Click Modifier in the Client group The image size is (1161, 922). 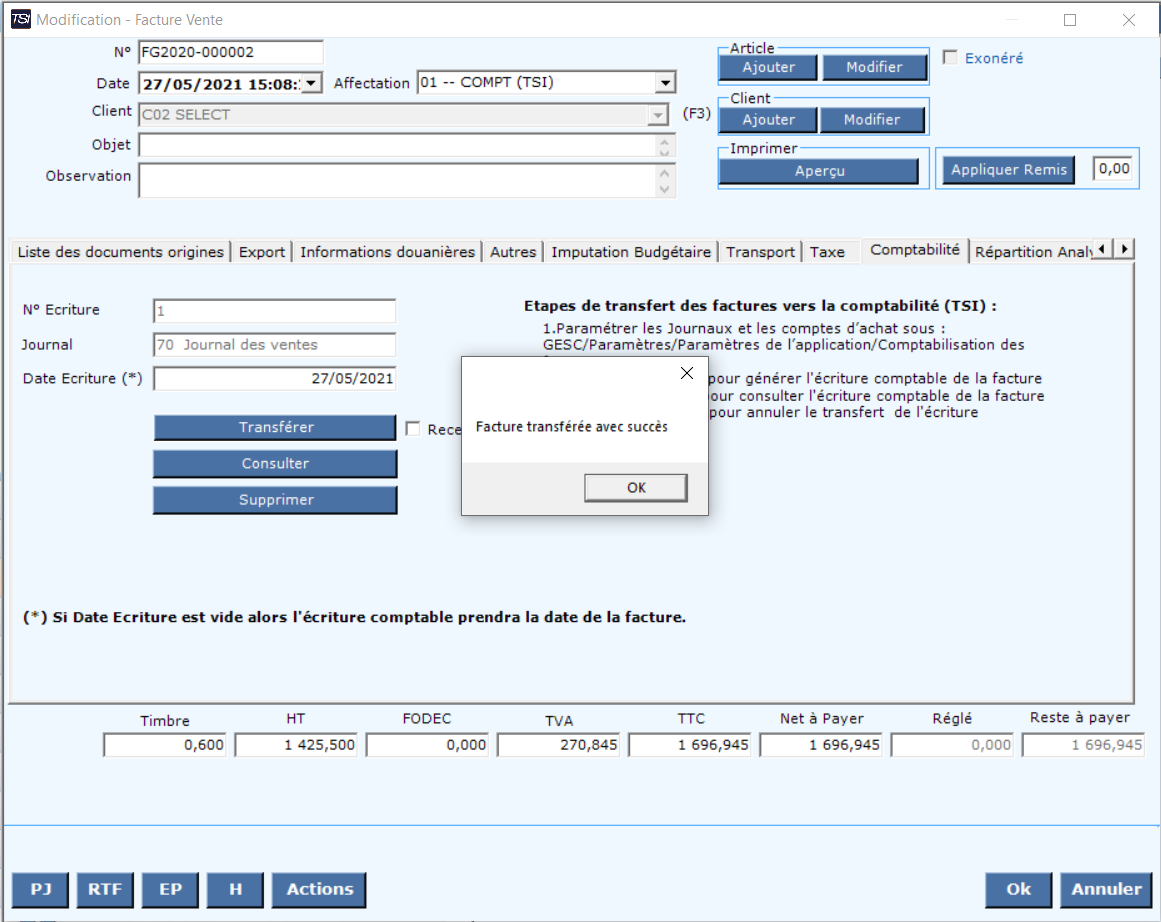872,119
